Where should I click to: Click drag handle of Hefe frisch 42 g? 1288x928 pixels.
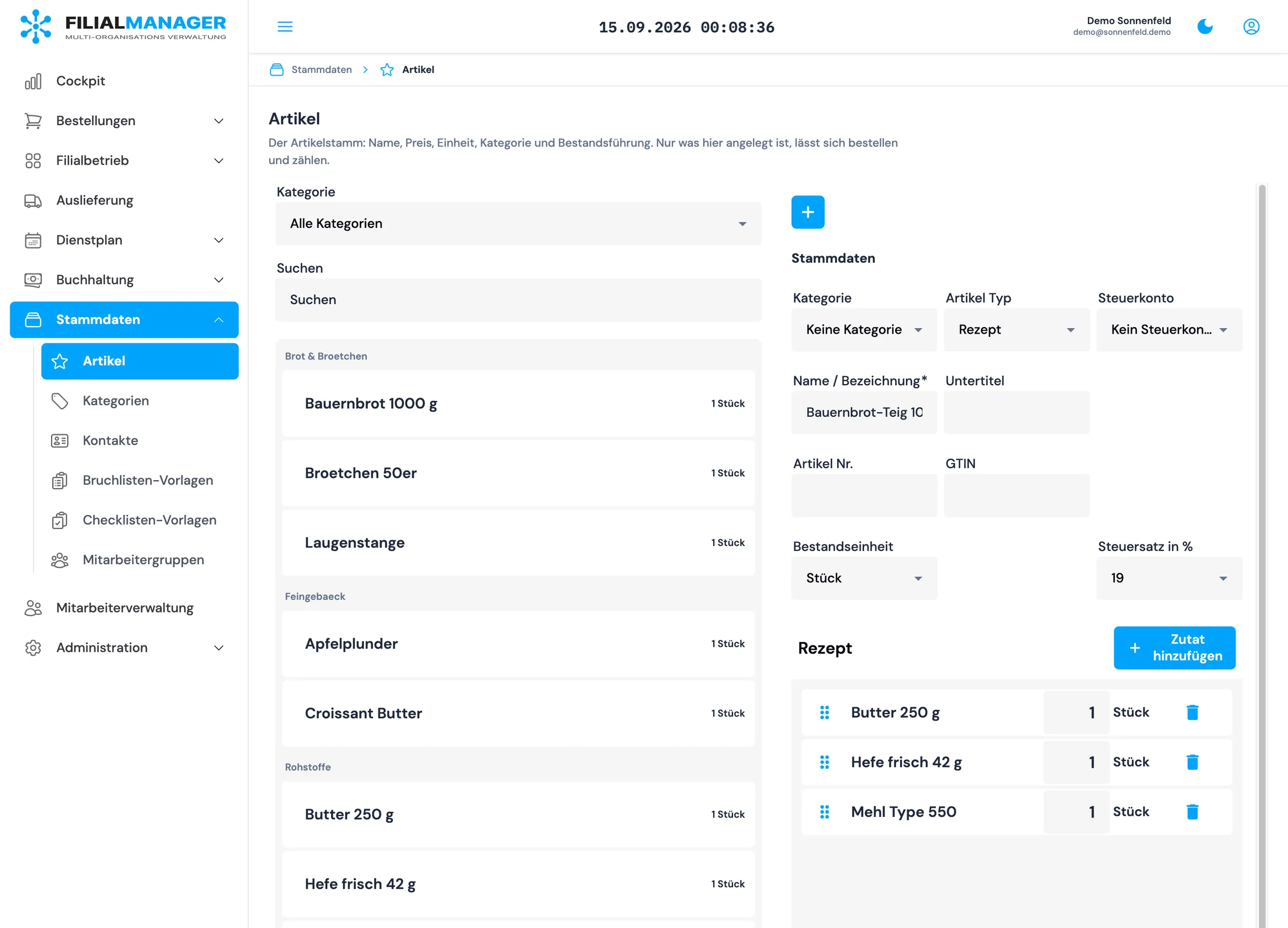pos(825,762)
